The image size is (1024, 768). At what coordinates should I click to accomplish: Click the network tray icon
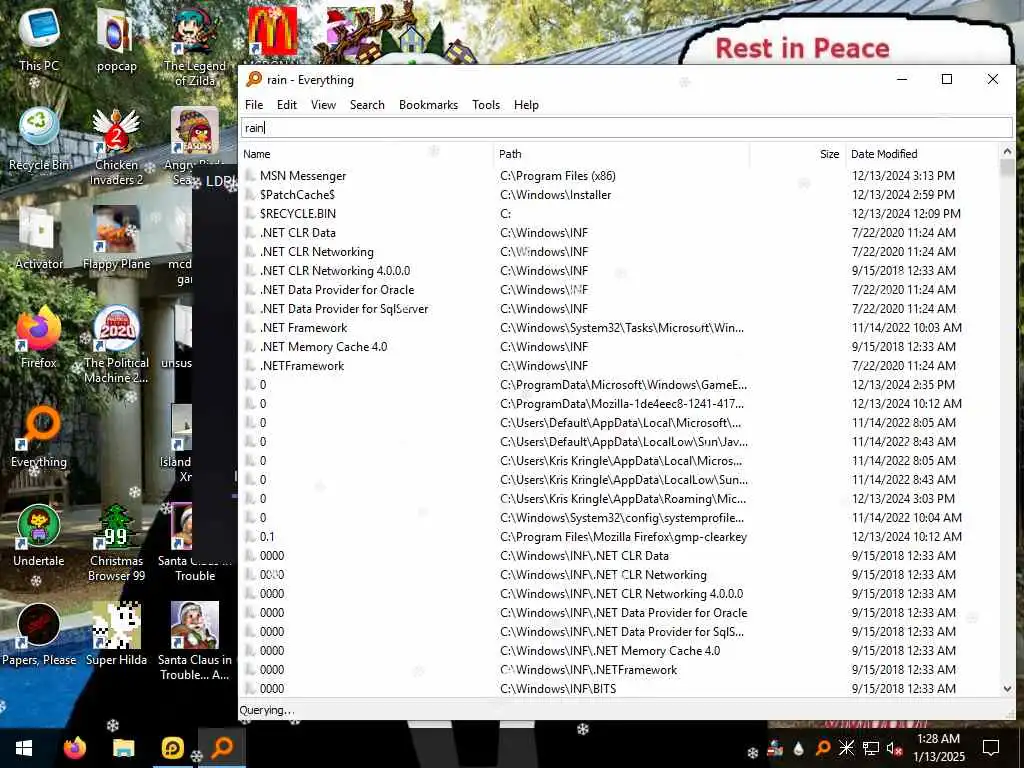(870, 748)
